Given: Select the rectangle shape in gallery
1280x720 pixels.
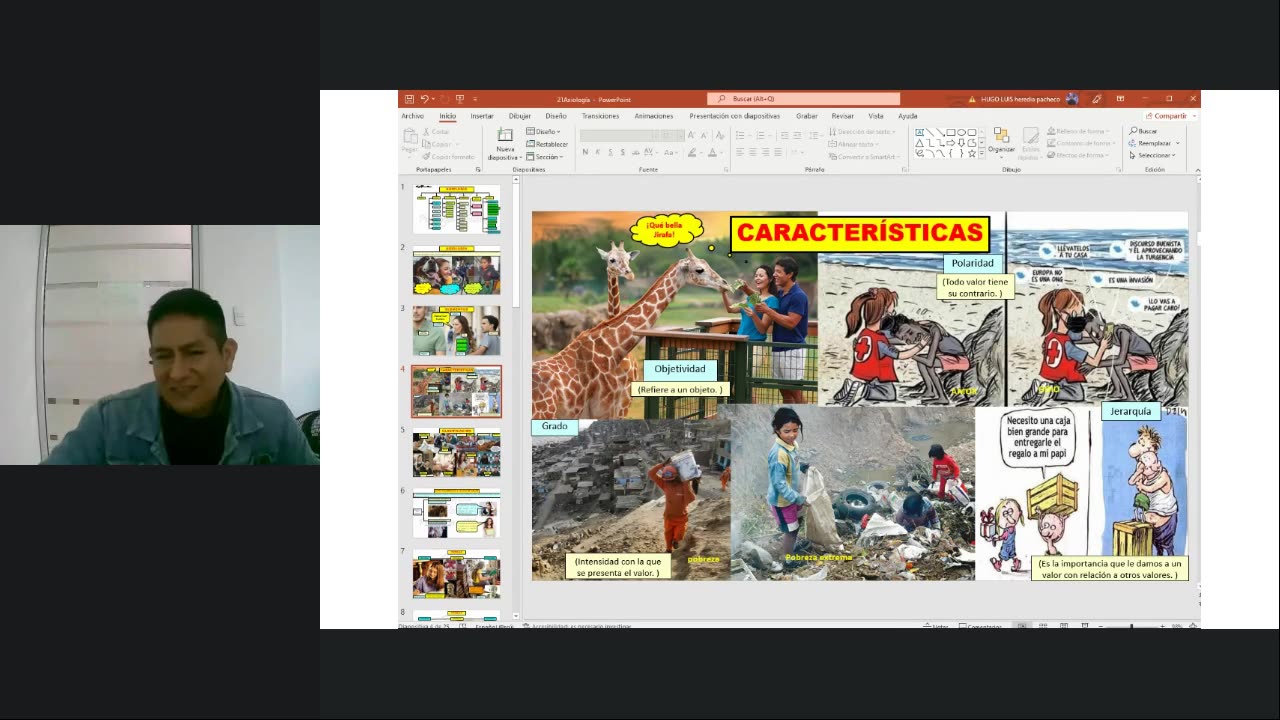Looking at the screenshot, I should 950,132.
